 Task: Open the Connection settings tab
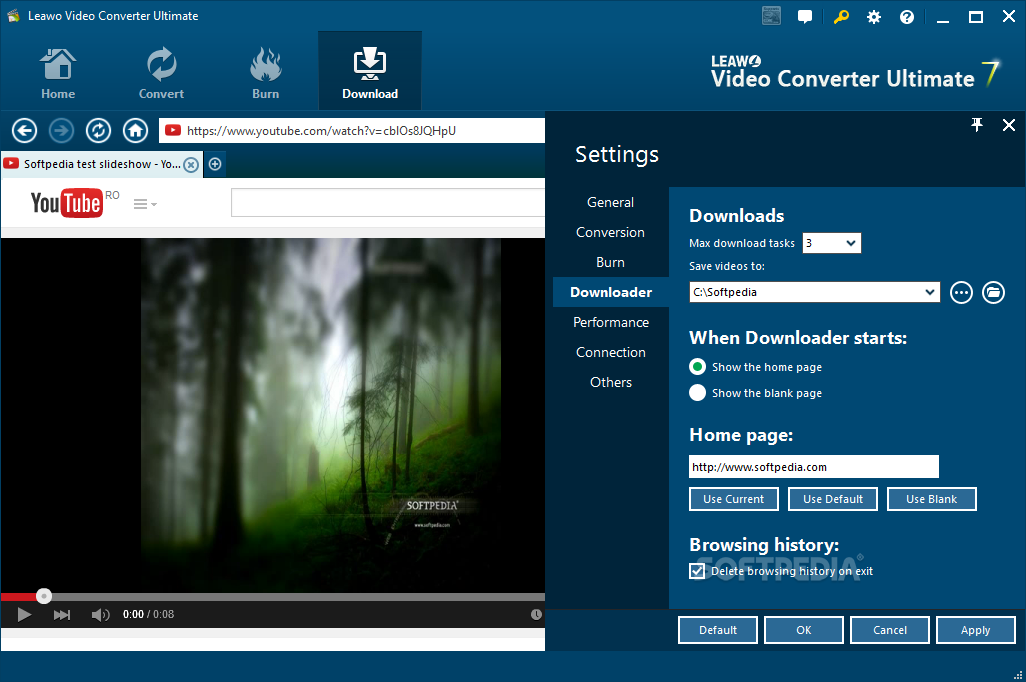pos(610,352)
